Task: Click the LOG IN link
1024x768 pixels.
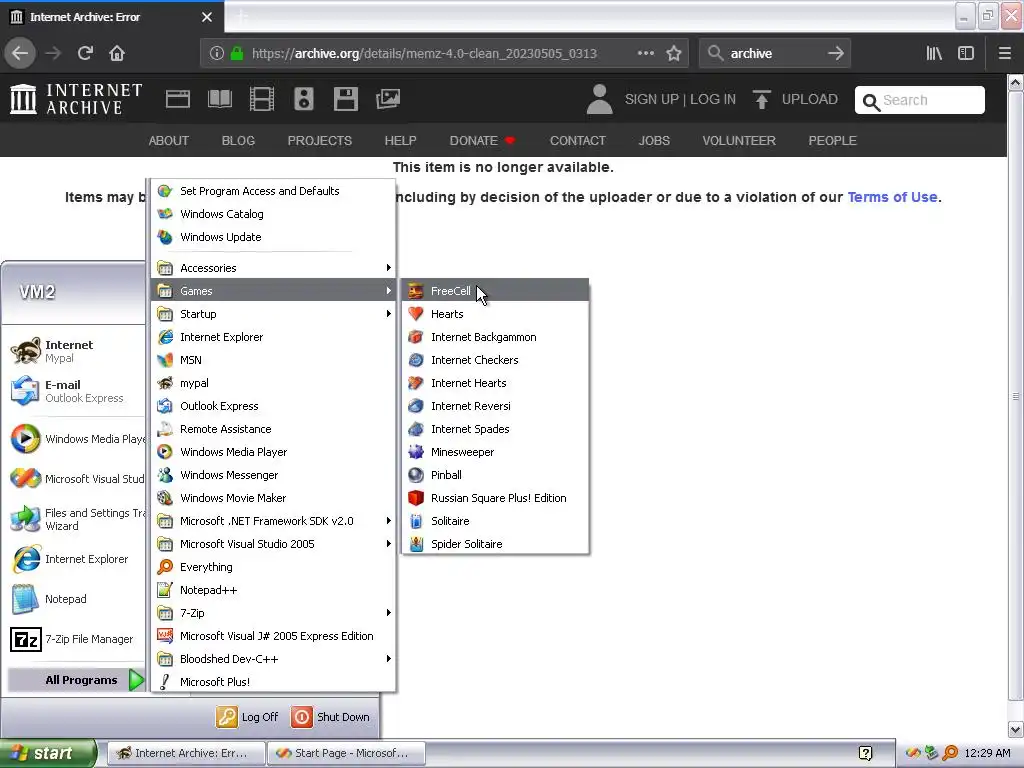Action: 712,99
